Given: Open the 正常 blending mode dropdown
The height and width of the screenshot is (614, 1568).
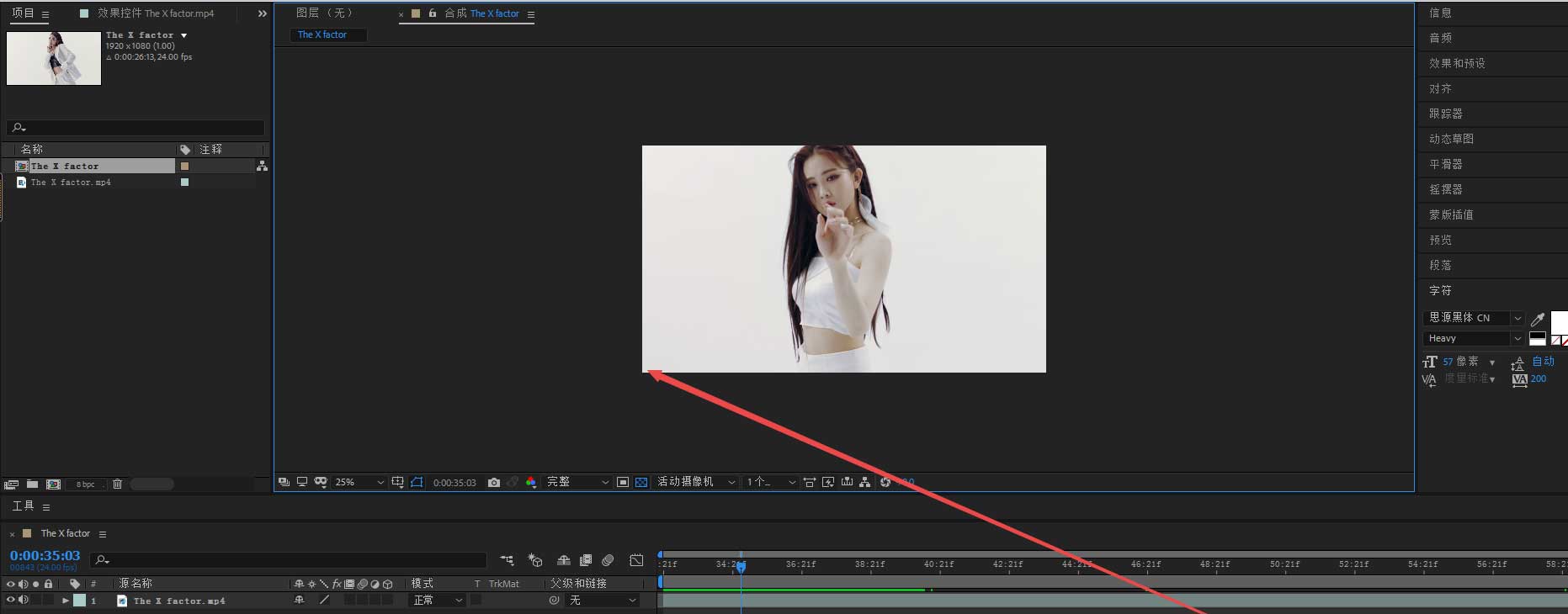Looking at the screenshot, I should (437, 601).
